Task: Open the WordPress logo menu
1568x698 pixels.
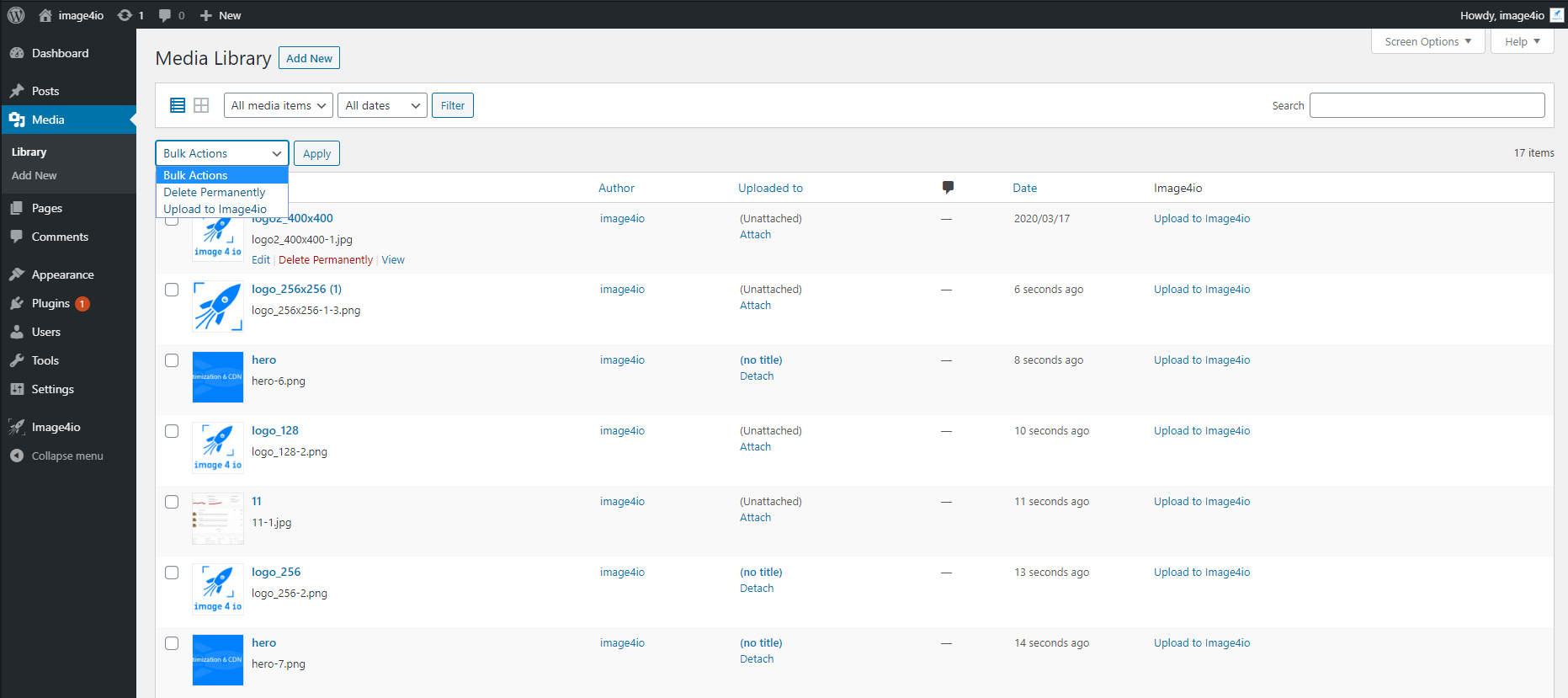Action: tap(16, 15)
